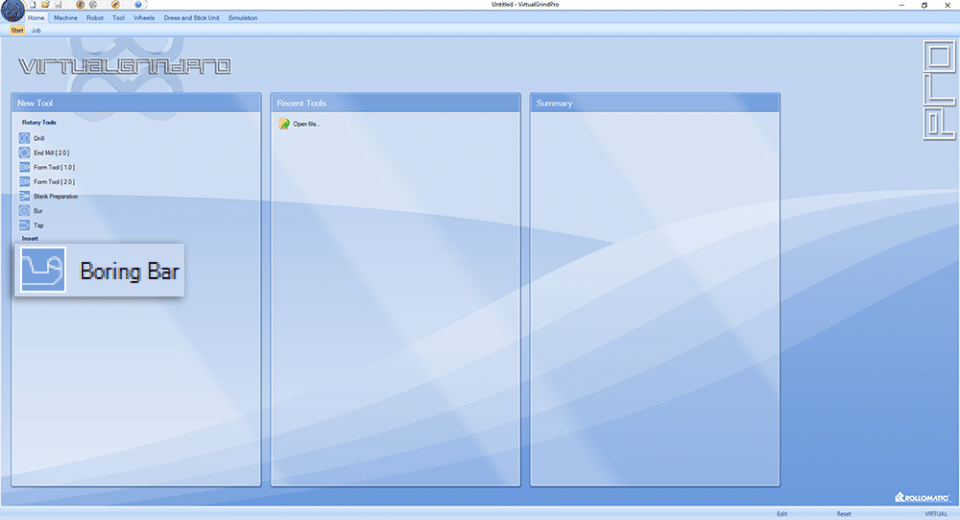Click the Drill tool icon
Image resolution: width=960 pixels, height=520 pixels.
point(24,138)
